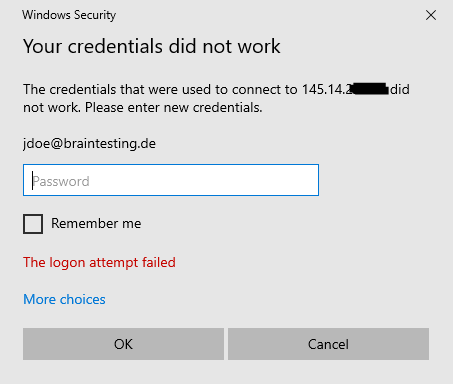453x384 pixels.
Task: Enable the Remember me checkbox
Action: pyautogui.click(x=33, y=224)
